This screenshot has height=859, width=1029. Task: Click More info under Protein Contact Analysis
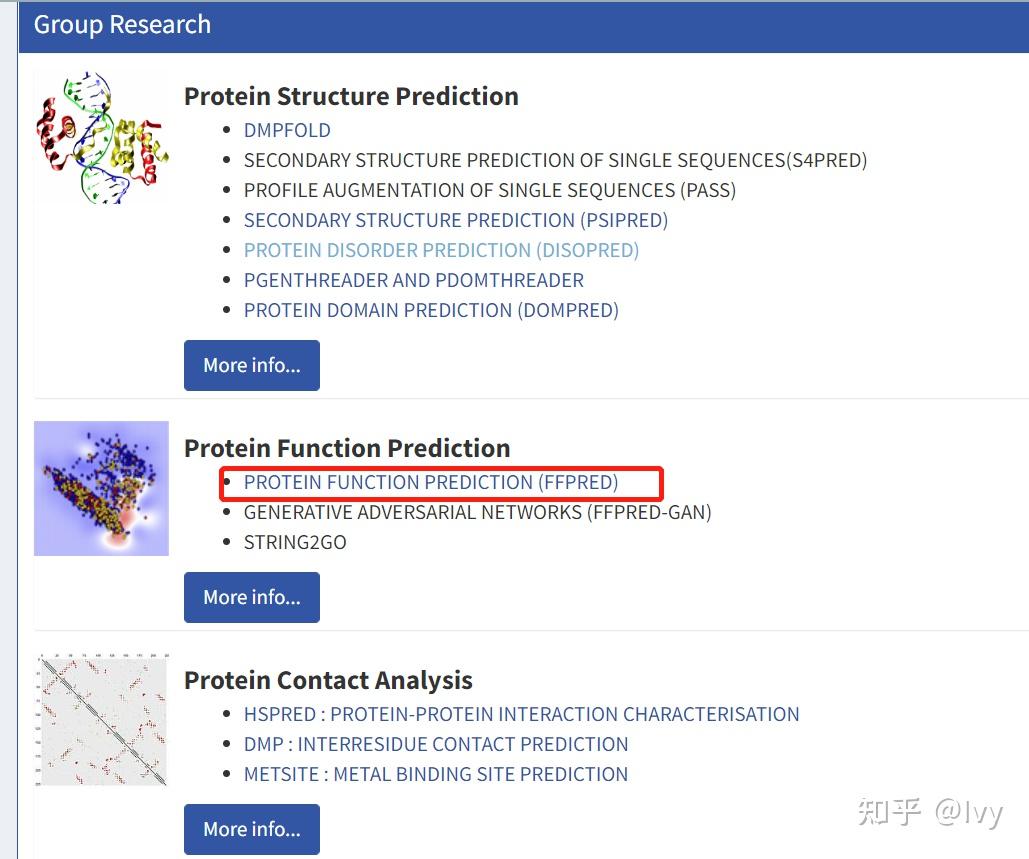pos(252,829)
